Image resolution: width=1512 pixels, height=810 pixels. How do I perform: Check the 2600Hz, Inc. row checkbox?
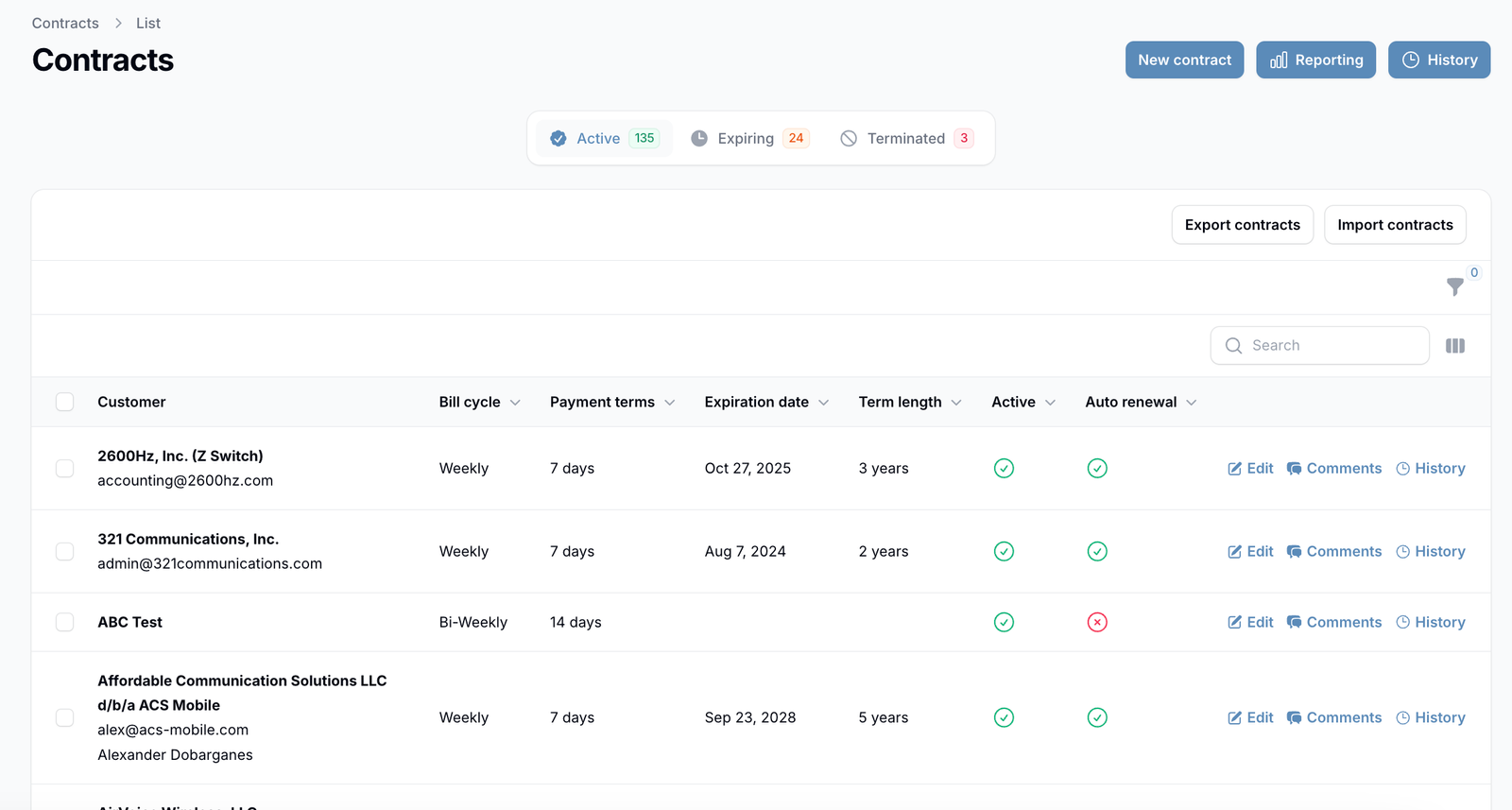pos(64,469)
